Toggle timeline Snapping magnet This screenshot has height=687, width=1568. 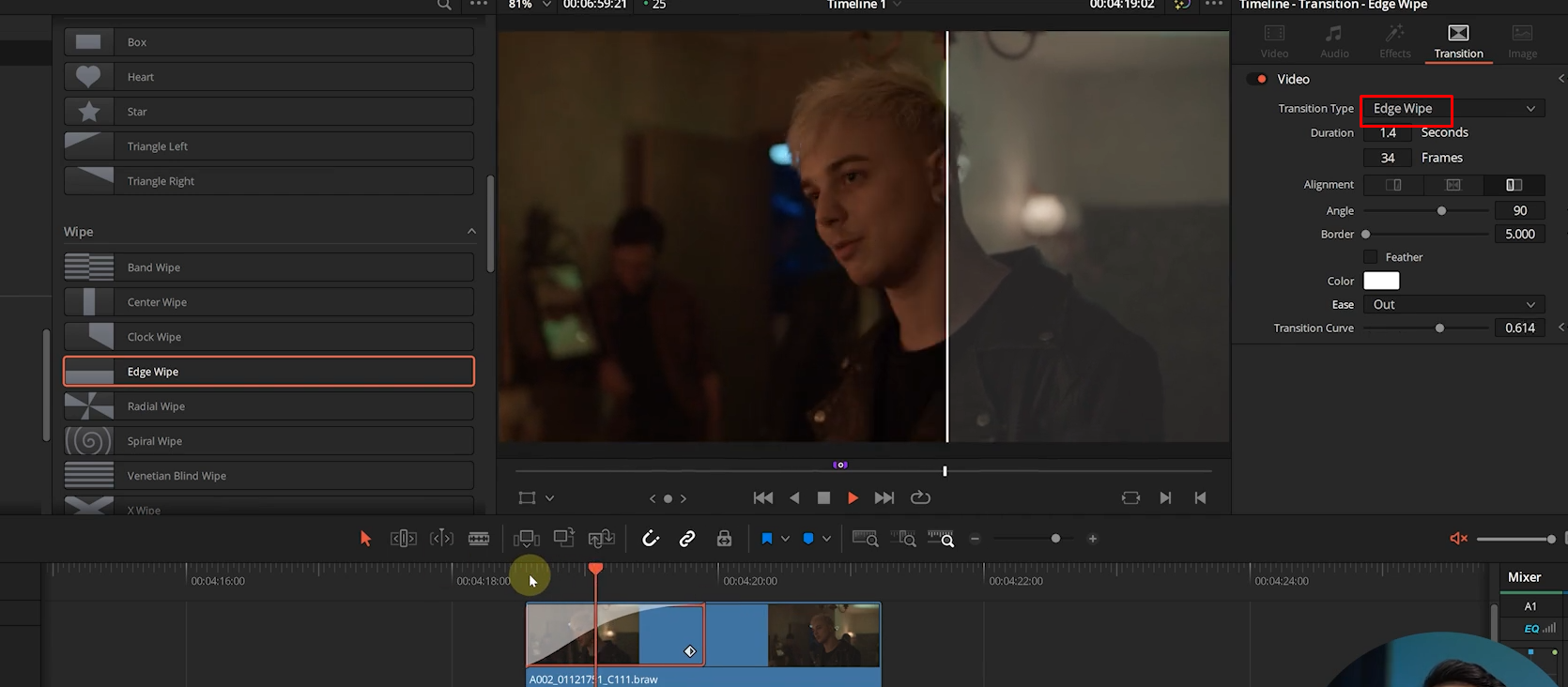click(x=650, y=539)
